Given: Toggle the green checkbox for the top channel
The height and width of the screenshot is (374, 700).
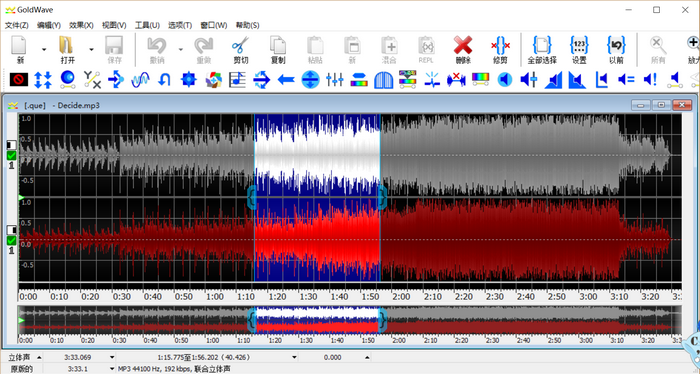Looking at the screenshot, I should pyautogui.click(x=12, y=155).
